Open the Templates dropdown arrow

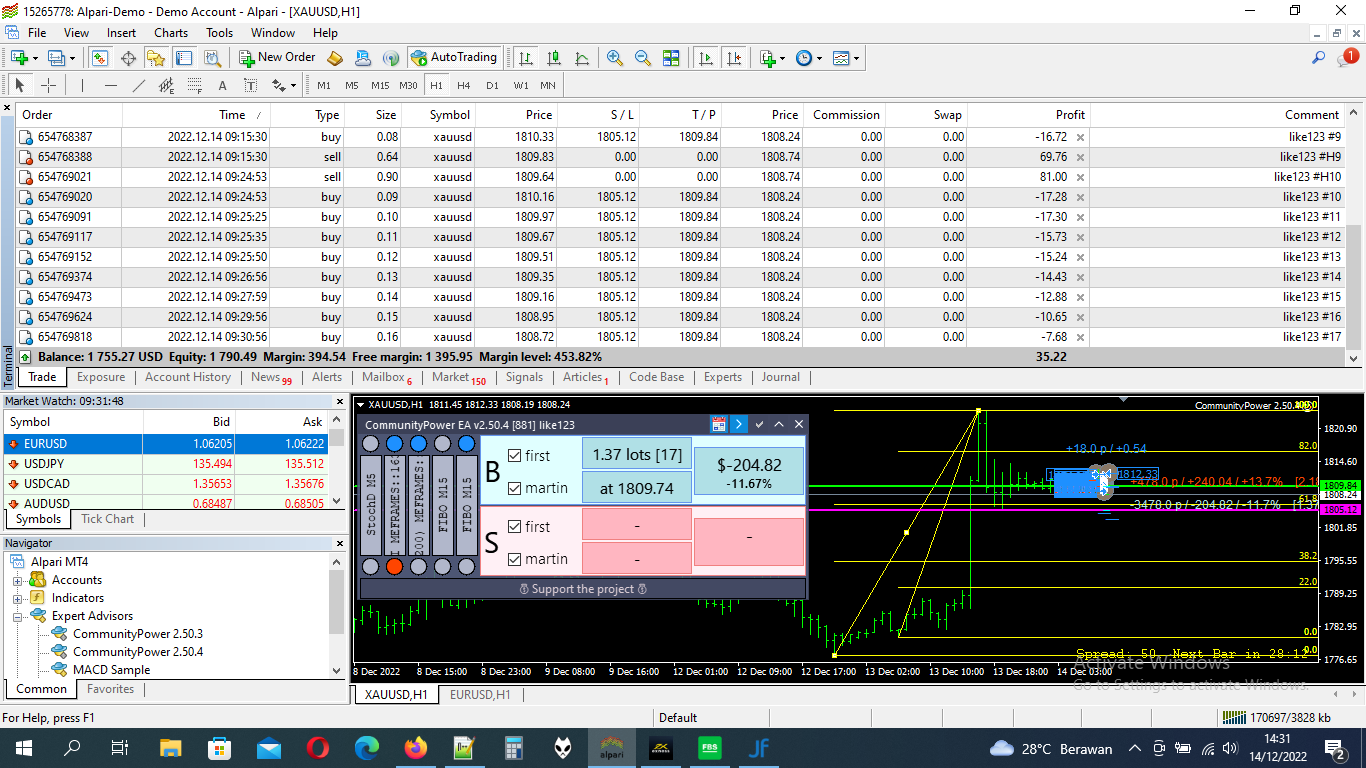[x=856, y=58]
